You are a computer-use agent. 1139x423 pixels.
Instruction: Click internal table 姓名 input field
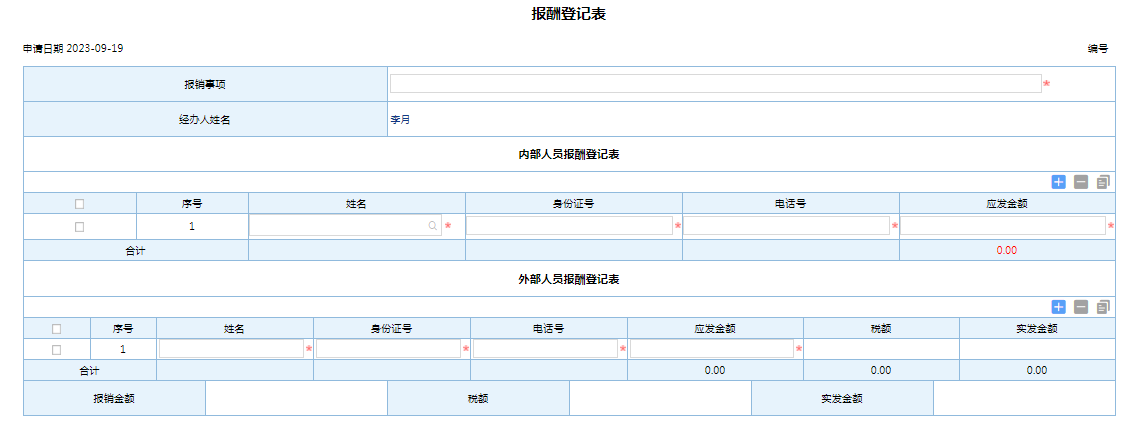tap(345, 226)
